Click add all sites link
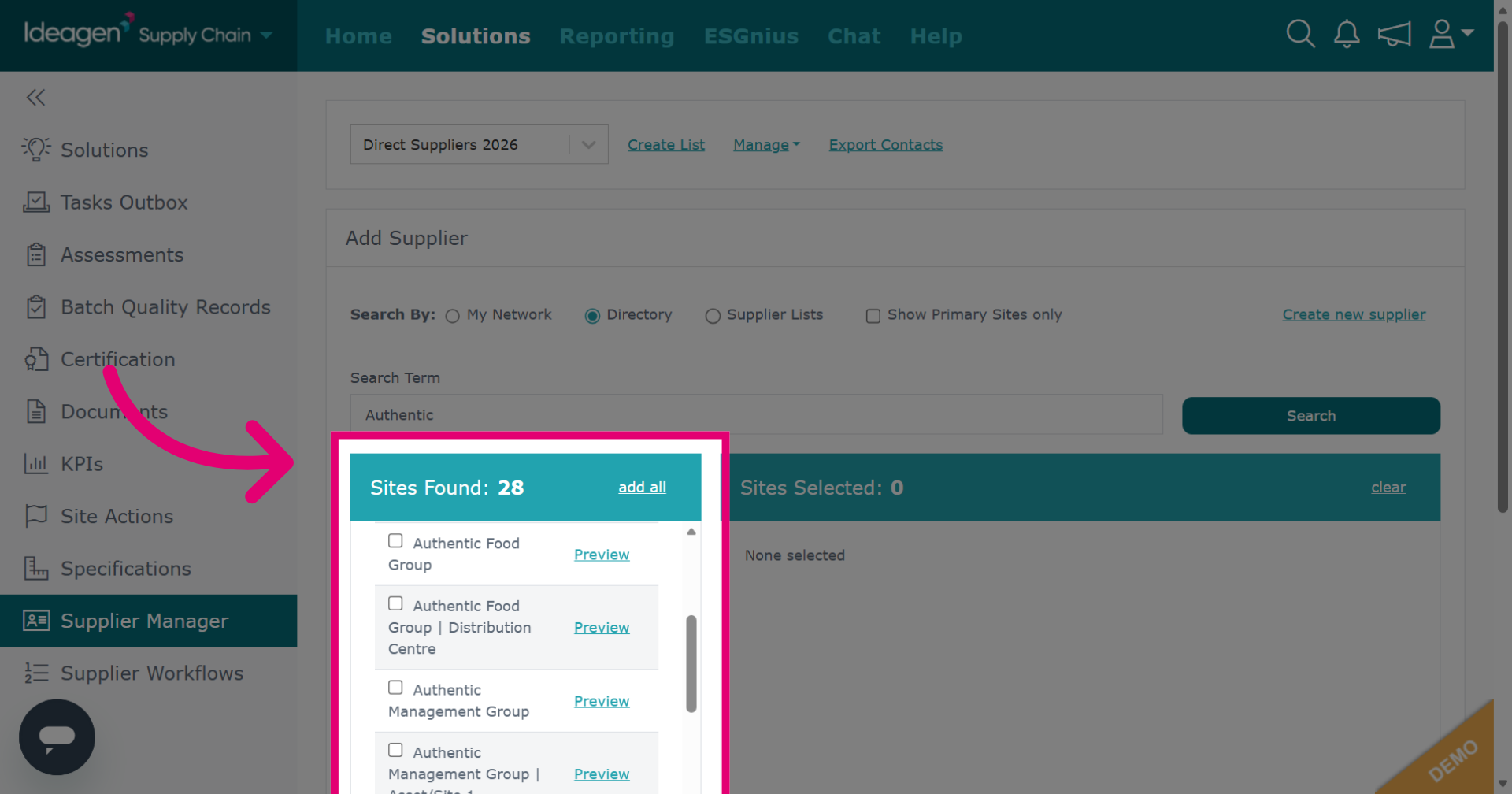Screen dimensions: 1512x794 pyautogui.click(x=642, y=487)
